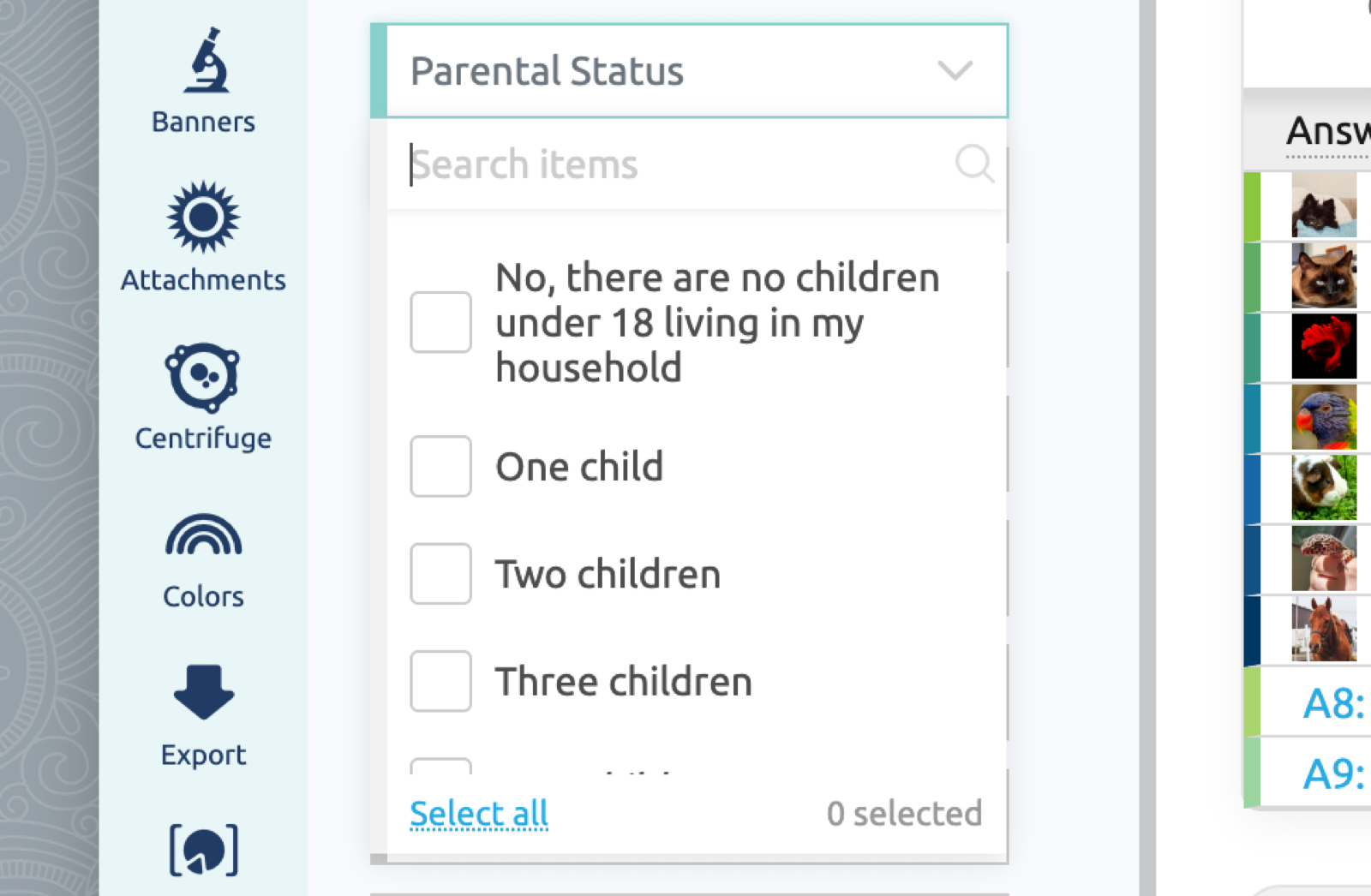The image size is (1371, 896).
Task: Click the magnifier icon in search box
Action: coord(974,163)
